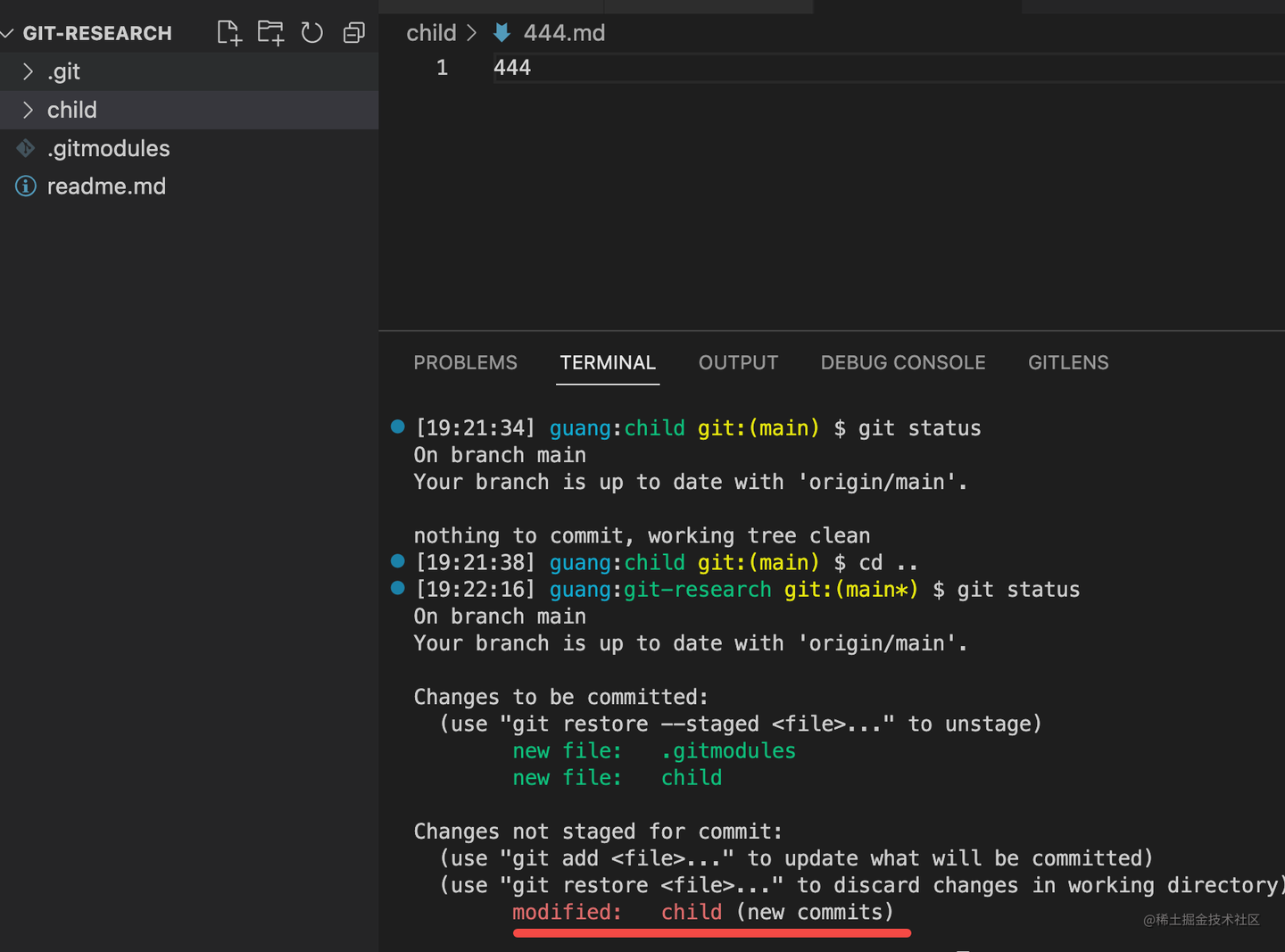Expand the child folder
The height and width of the screenshot is (952, 1285).
tap(29, 110)
